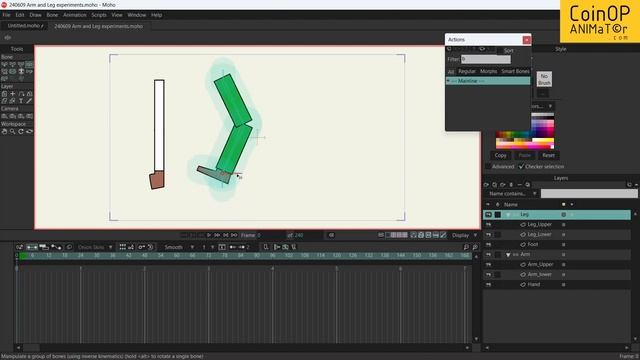Expand the Mainline entry in the Actions window
640x360 pixels.
448,81
